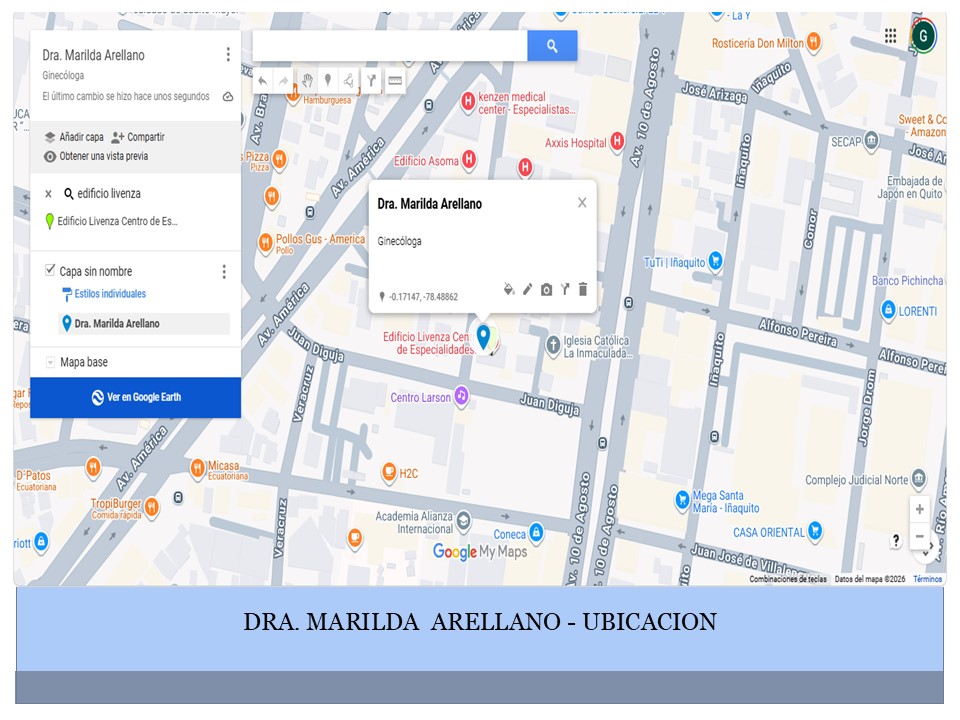
Task: Click Compartir
Action: pos(138,137)
